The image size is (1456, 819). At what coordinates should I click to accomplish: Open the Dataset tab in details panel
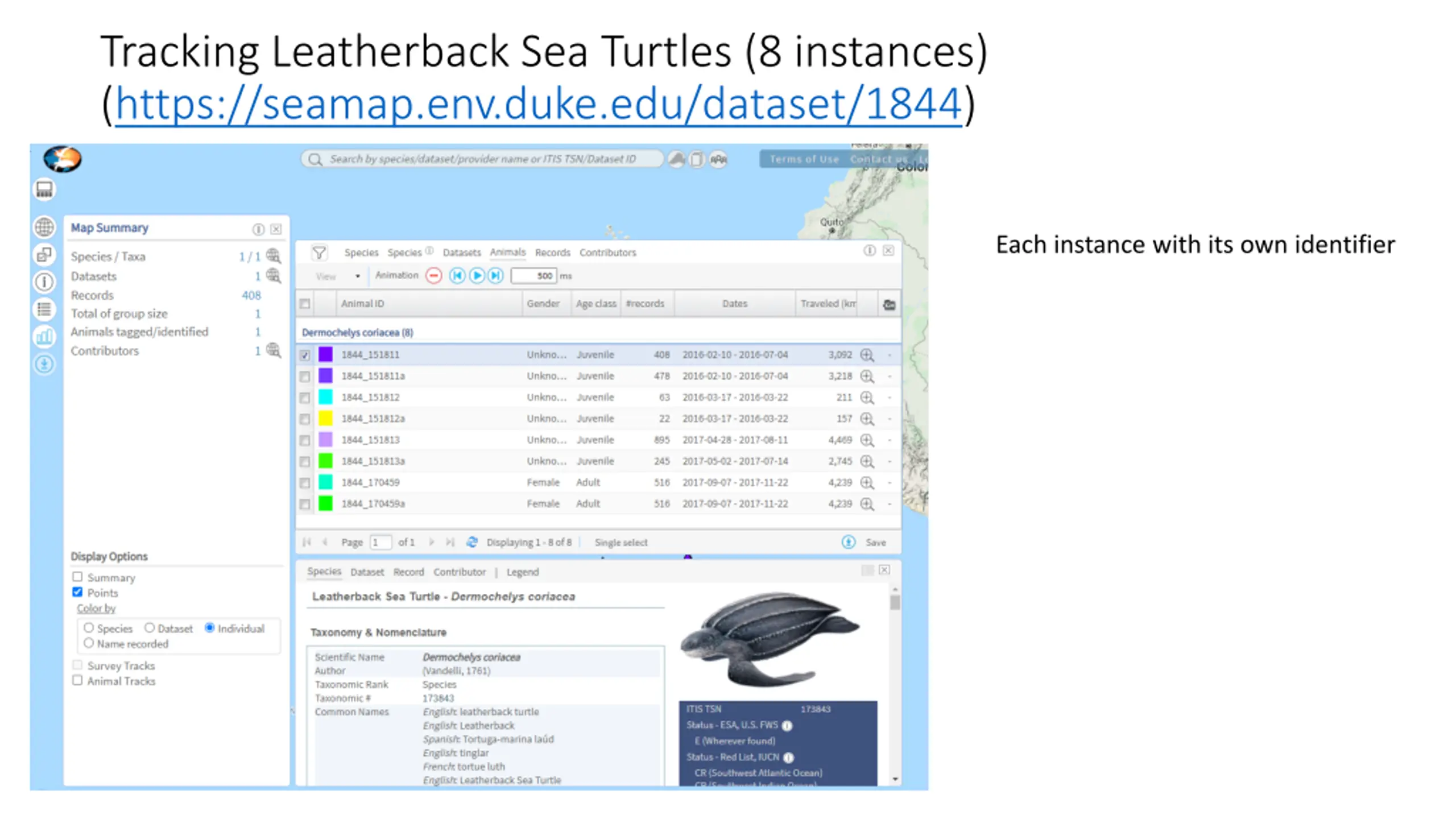point(367,572)
